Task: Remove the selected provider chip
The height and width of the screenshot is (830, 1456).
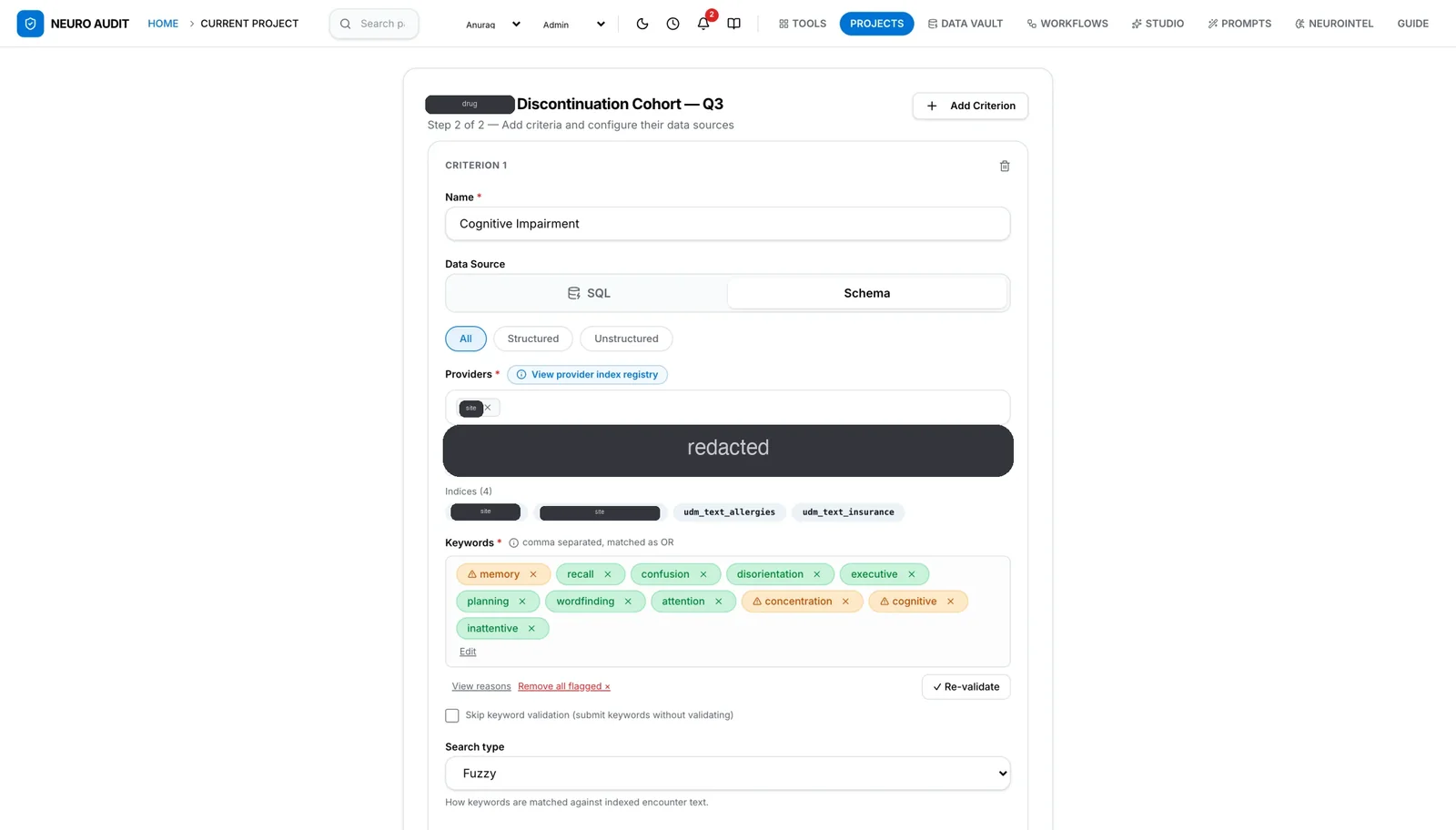Action: click(488, 408)
